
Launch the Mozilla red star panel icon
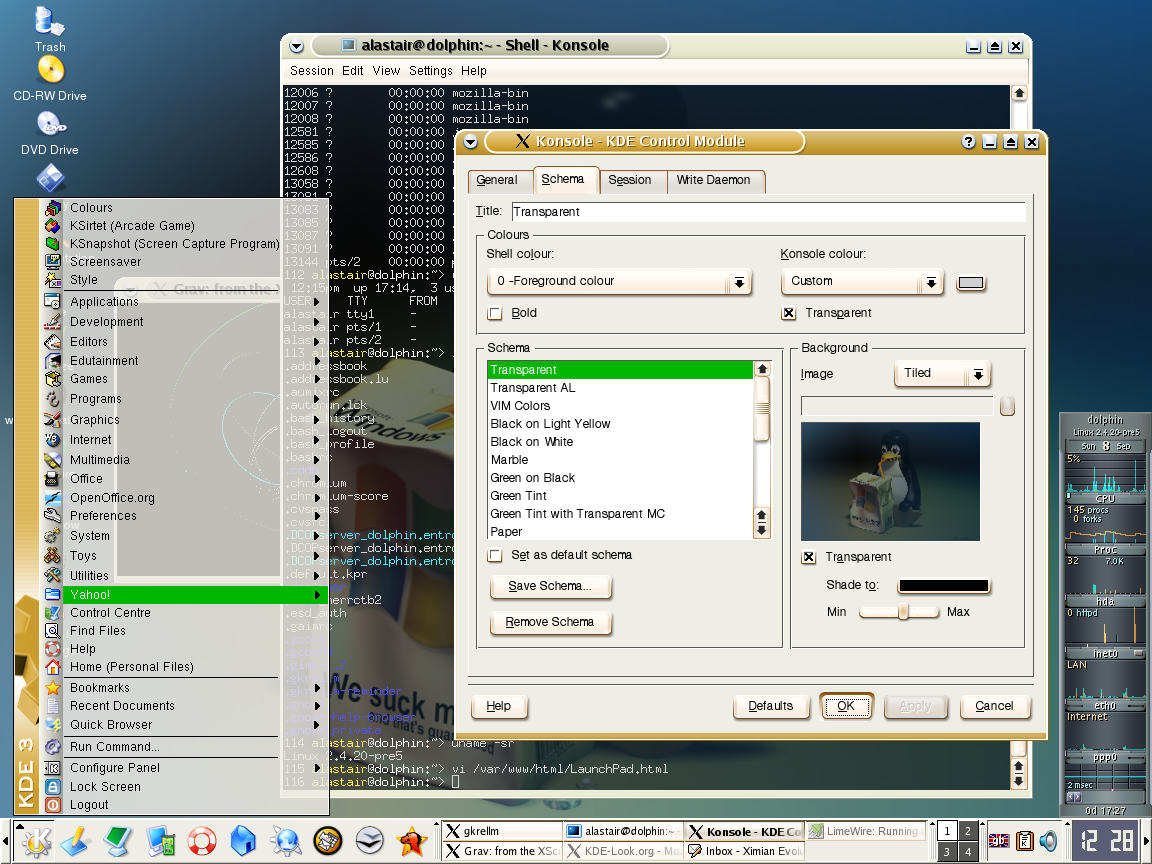(x=411, y=841)
